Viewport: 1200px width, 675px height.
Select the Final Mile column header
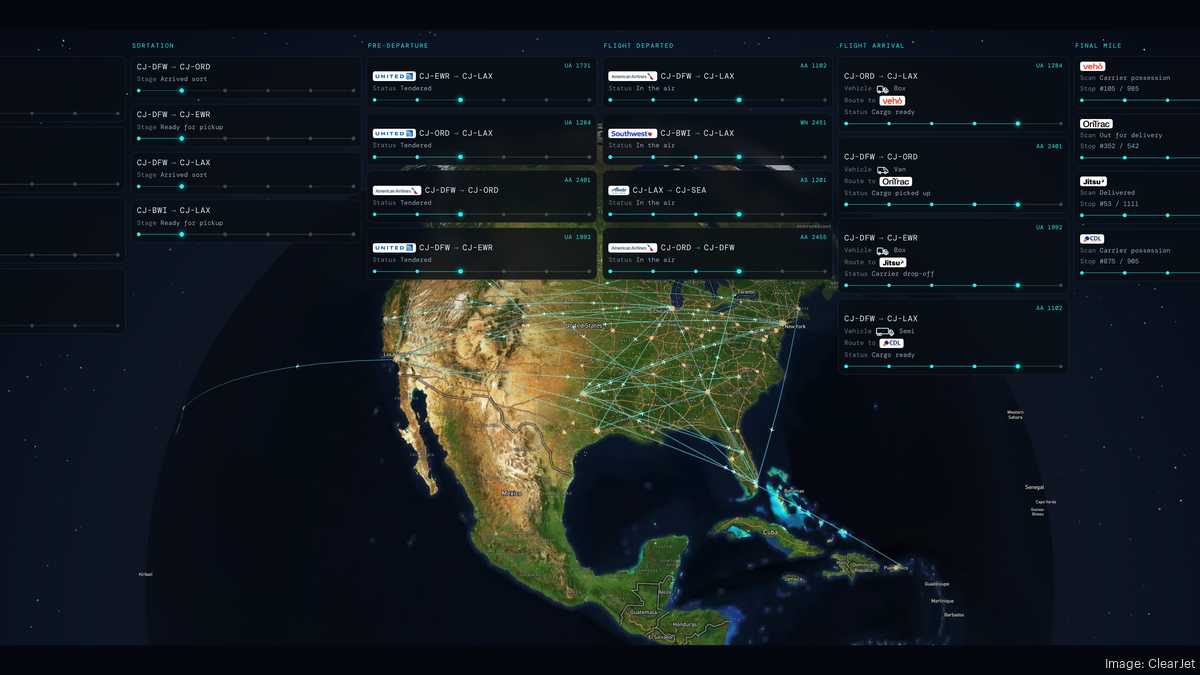click(x=1099, y=45)
